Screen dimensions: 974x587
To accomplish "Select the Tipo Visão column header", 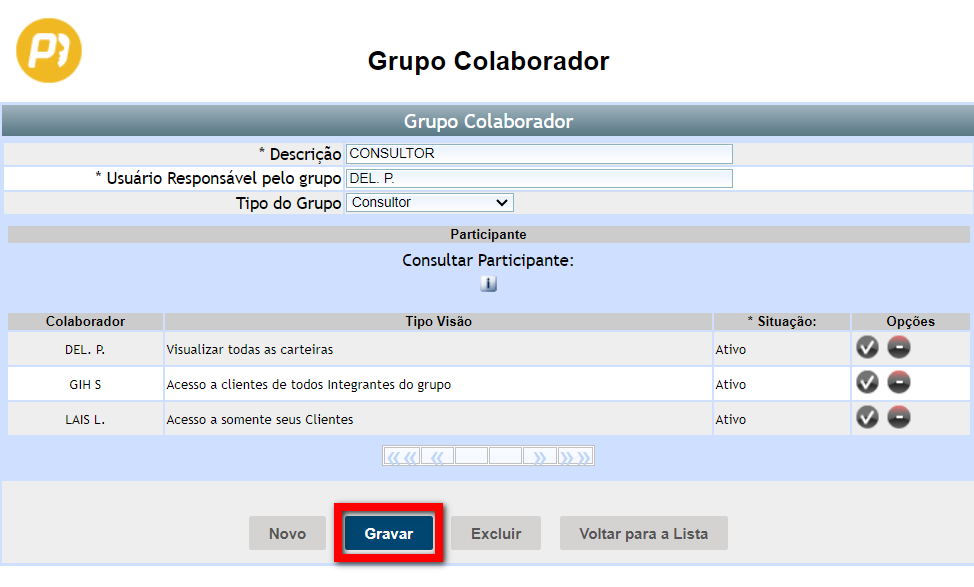I will 439,321.
